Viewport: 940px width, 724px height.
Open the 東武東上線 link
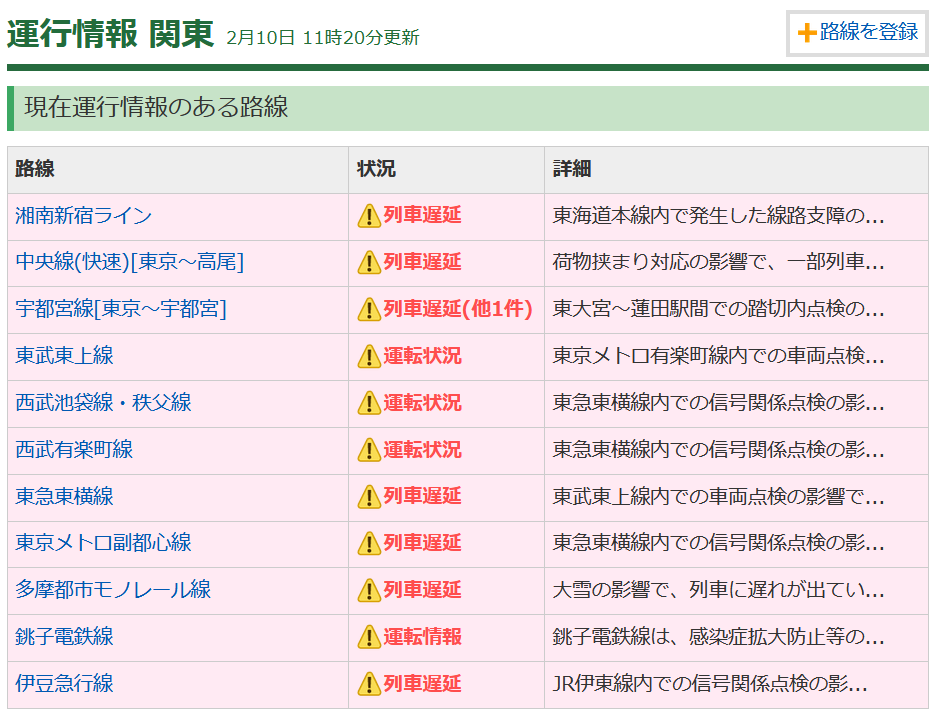(x=64, y=356)
